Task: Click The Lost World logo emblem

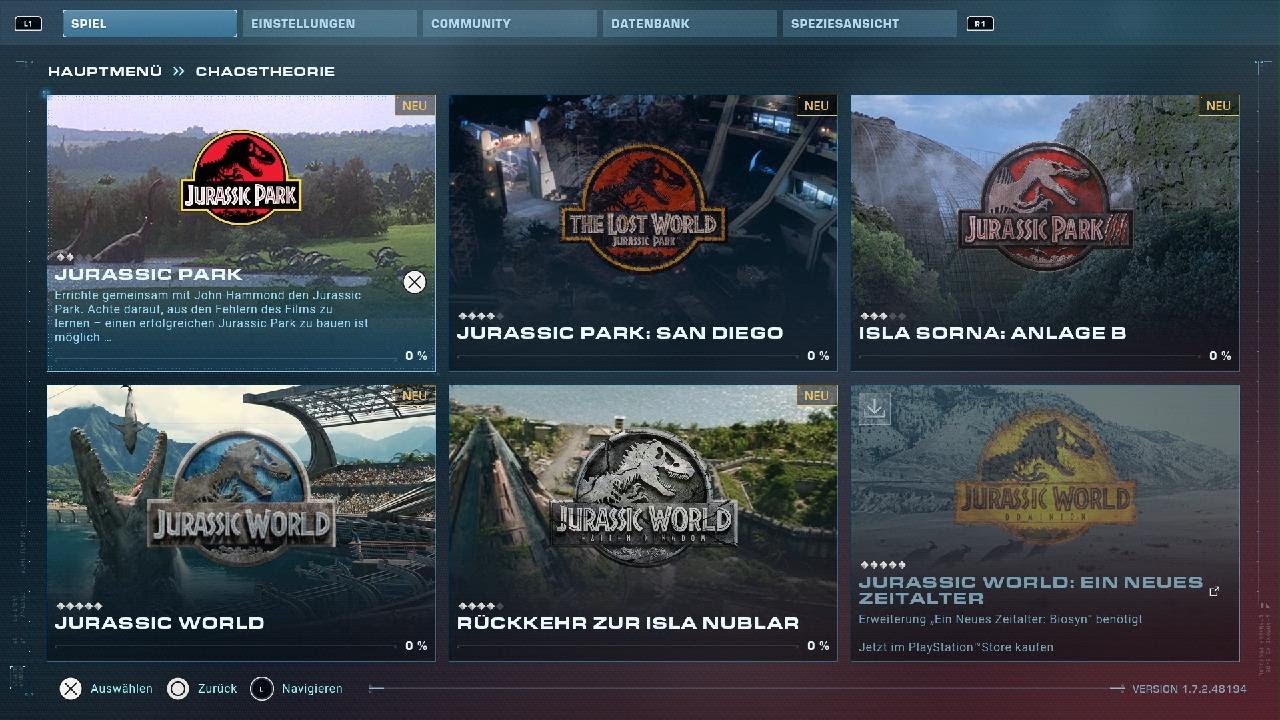Action: point(642,208)
